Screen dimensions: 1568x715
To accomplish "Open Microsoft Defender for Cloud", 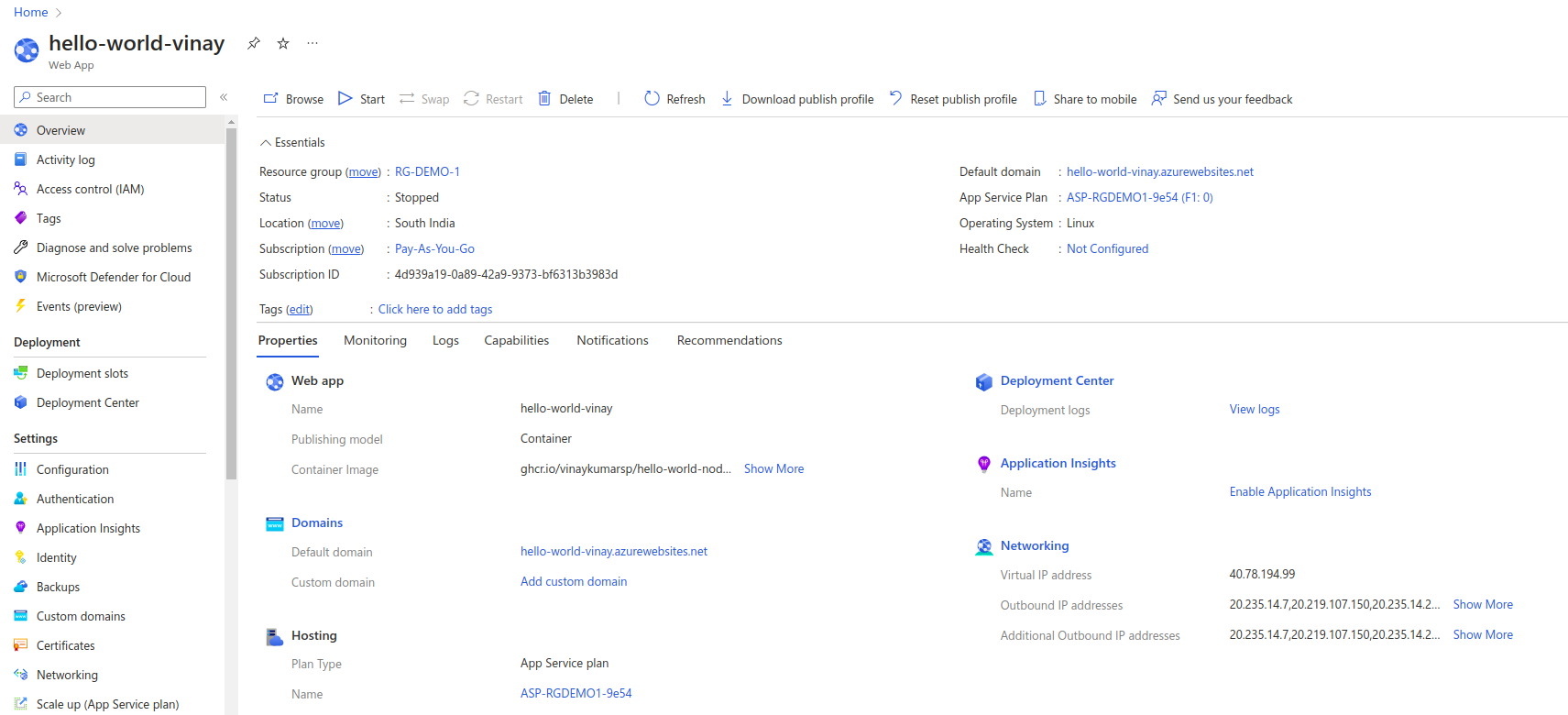I will pos(112,277).
